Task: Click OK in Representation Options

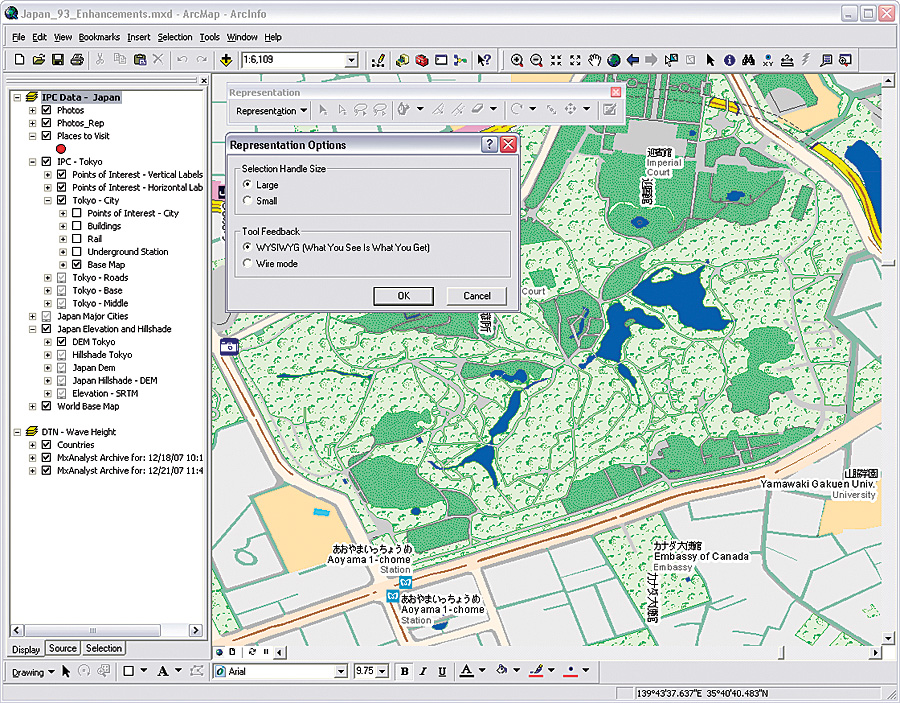Action: [x=403, y=295]
